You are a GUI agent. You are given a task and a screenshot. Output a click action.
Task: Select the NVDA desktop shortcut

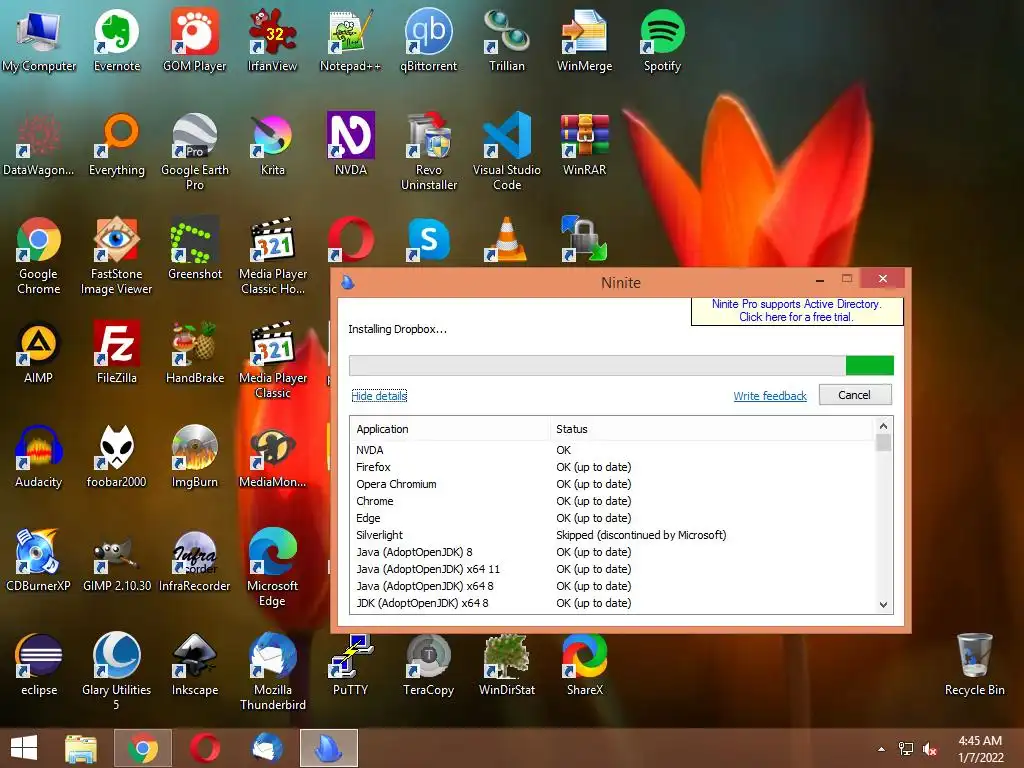[351, 145]
